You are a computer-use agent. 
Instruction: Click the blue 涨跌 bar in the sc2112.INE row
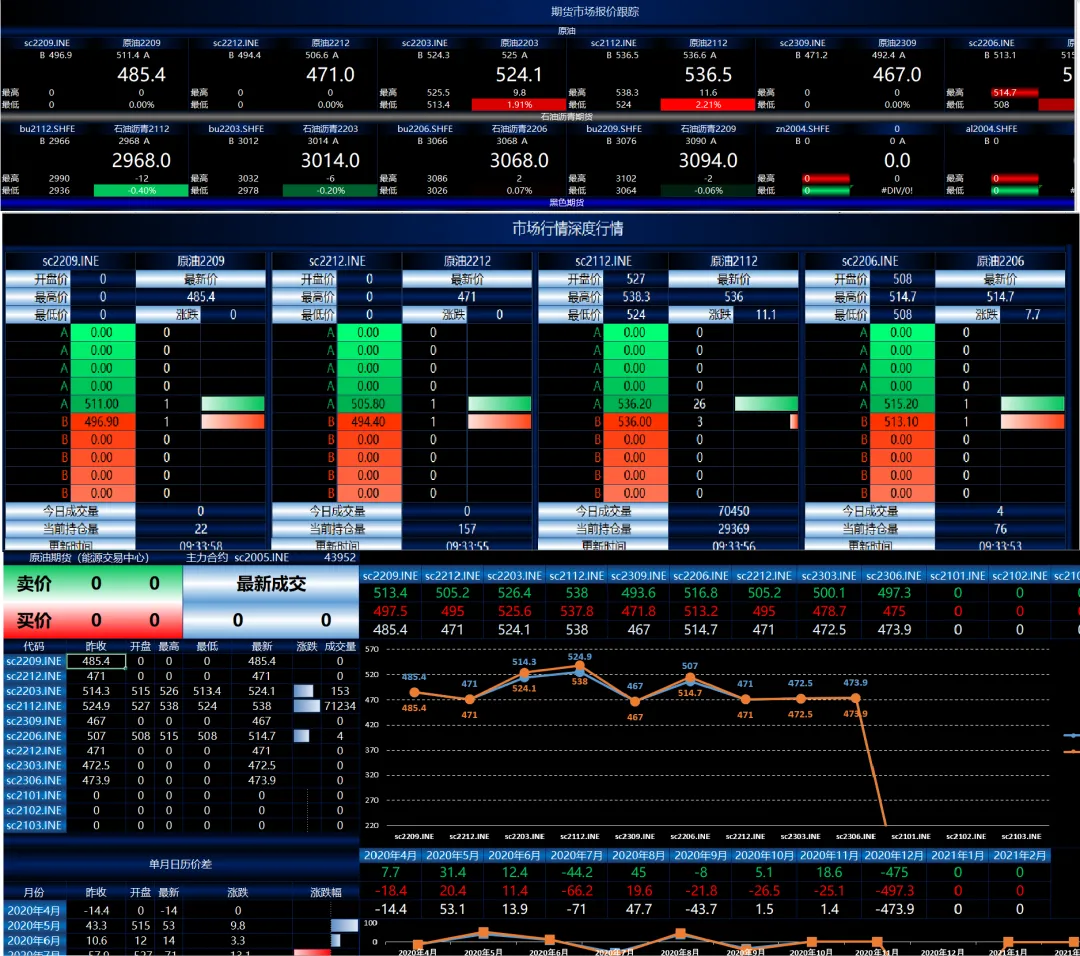click(307, 706)
